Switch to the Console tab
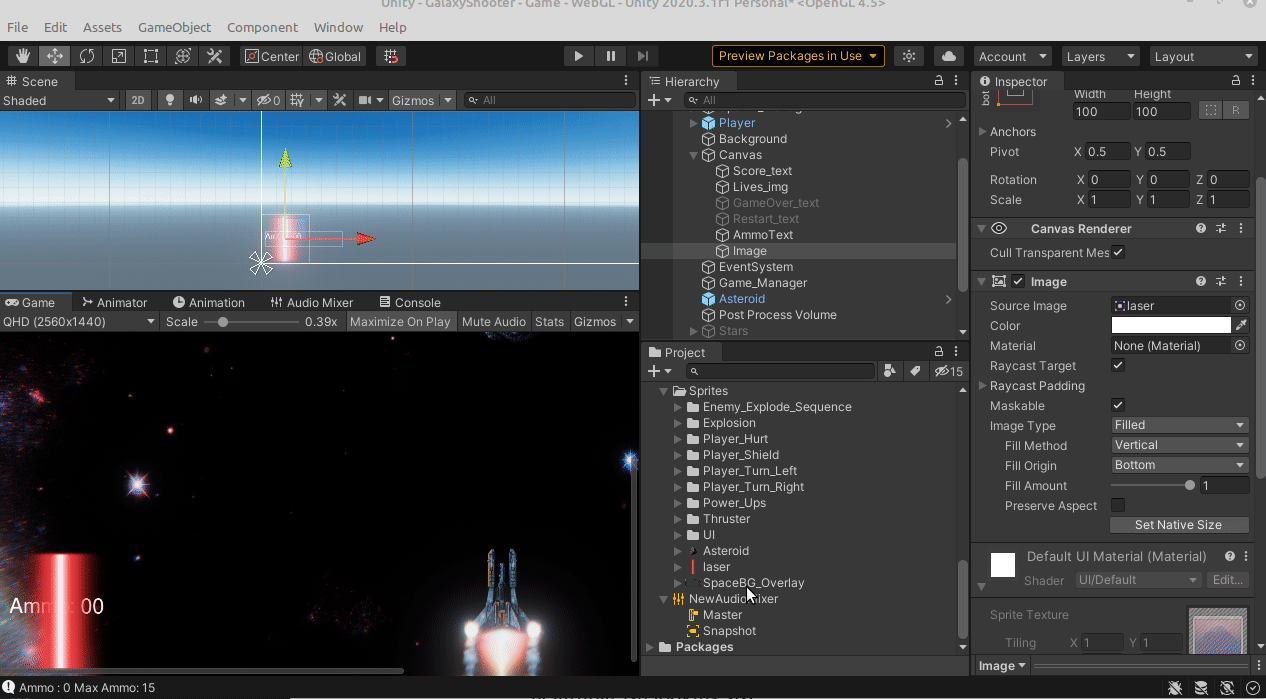 point(408,302)
